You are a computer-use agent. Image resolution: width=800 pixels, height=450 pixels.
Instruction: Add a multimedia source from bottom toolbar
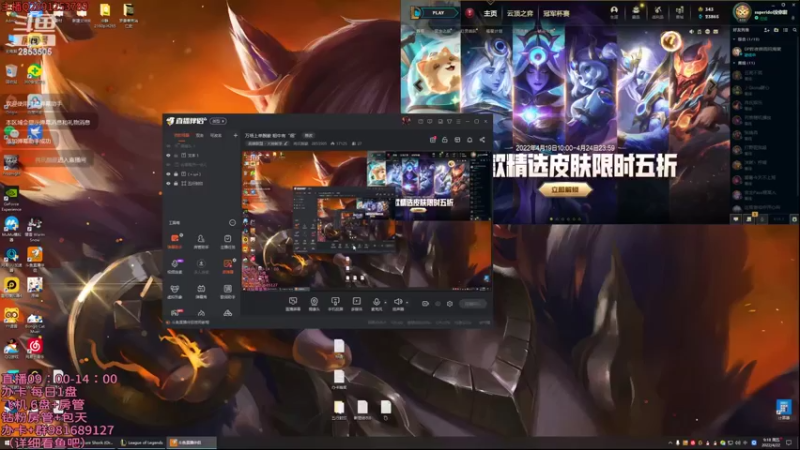pyautogui.click(x=357, y=304)
